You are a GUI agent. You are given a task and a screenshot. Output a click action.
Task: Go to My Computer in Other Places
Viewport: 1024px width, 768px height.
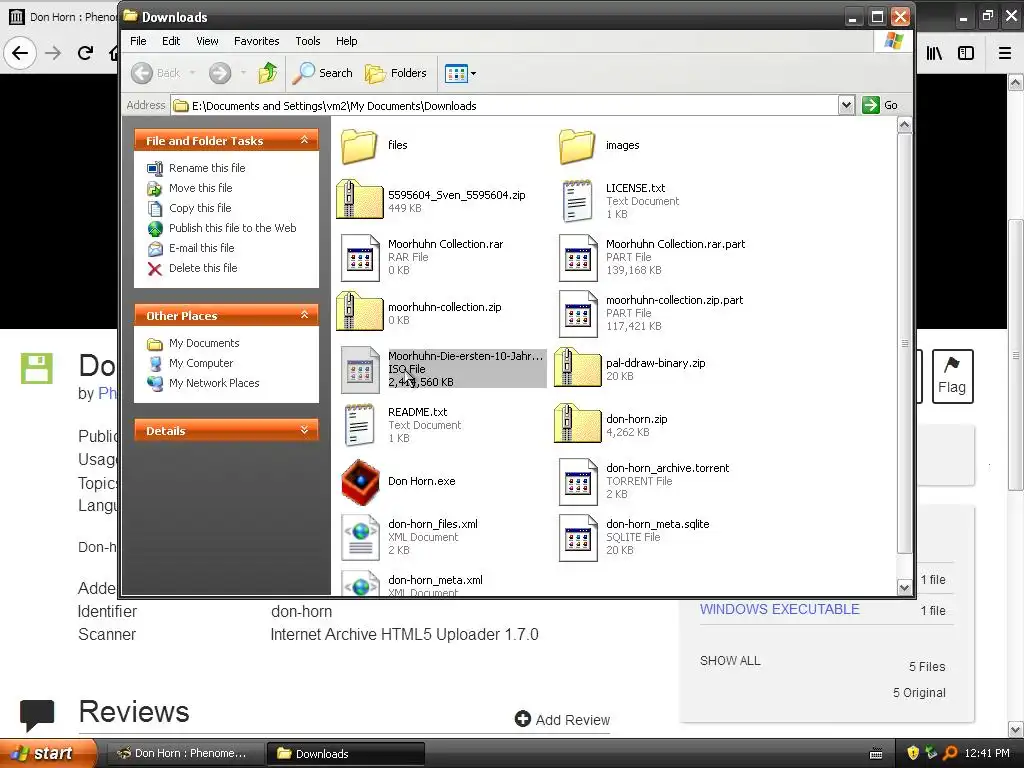(201, 363)
